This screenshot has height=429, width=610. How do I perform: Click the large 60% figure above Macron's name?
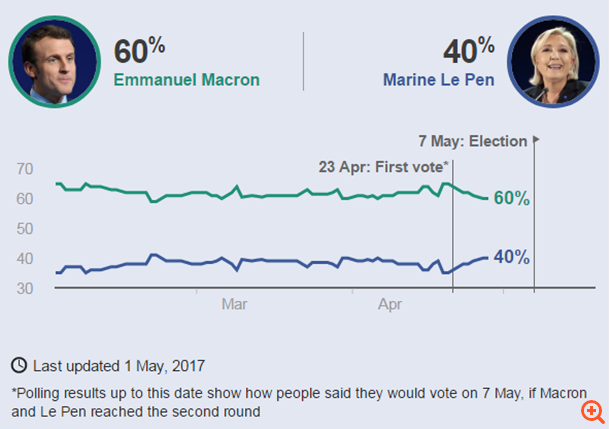[139, 49]
